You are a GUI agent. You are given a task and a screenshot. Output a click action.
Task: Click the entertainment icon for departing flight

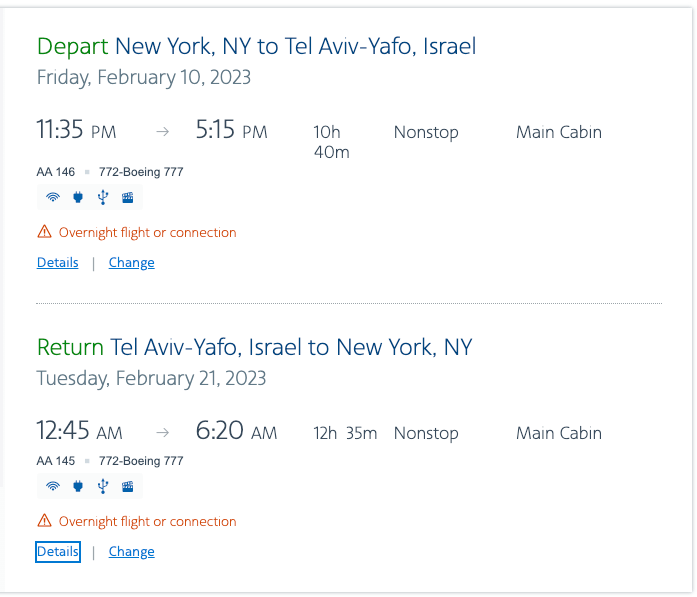127,198
